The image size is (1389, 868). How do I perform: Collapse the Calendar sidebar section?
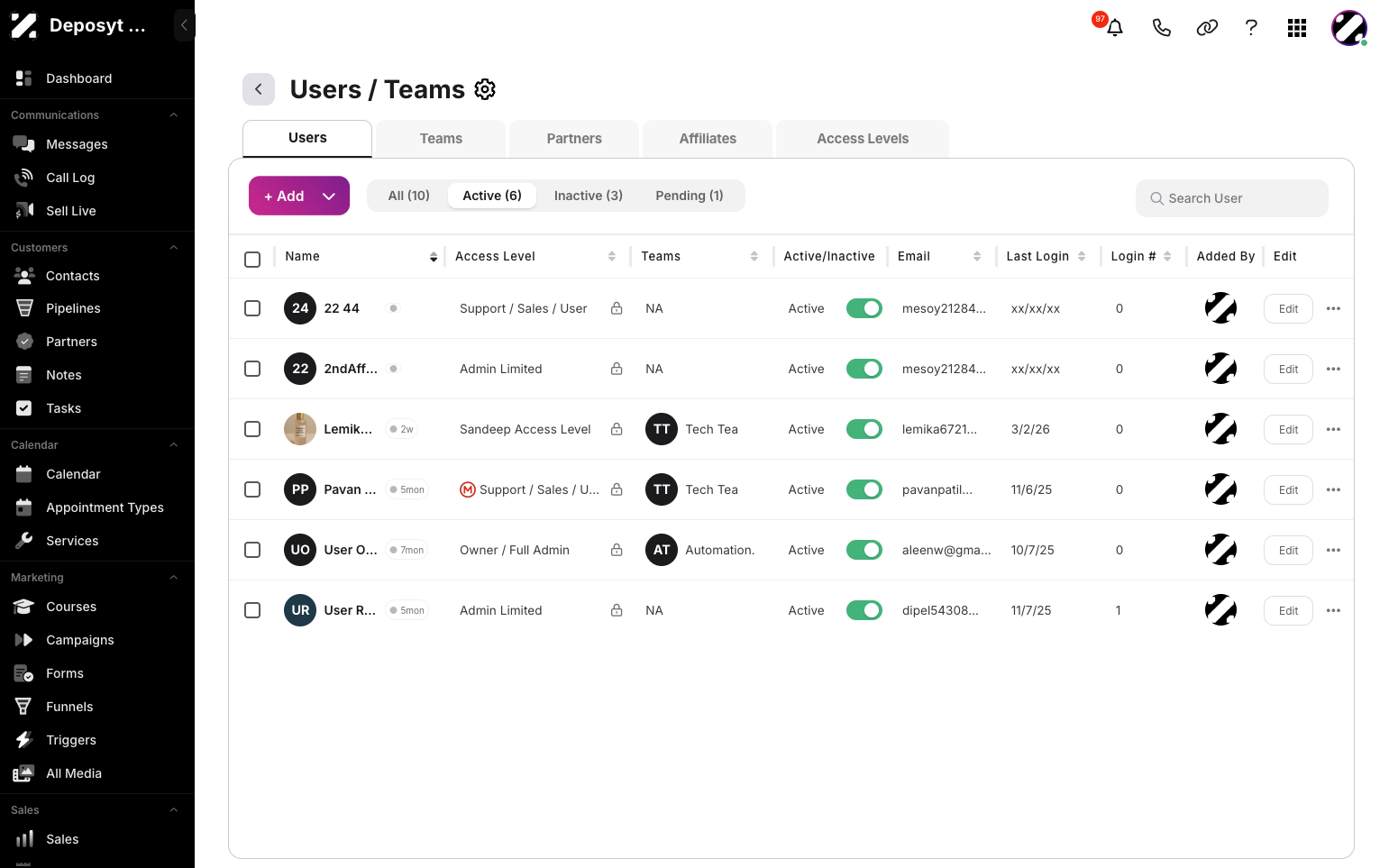click(x=174, y=445)
